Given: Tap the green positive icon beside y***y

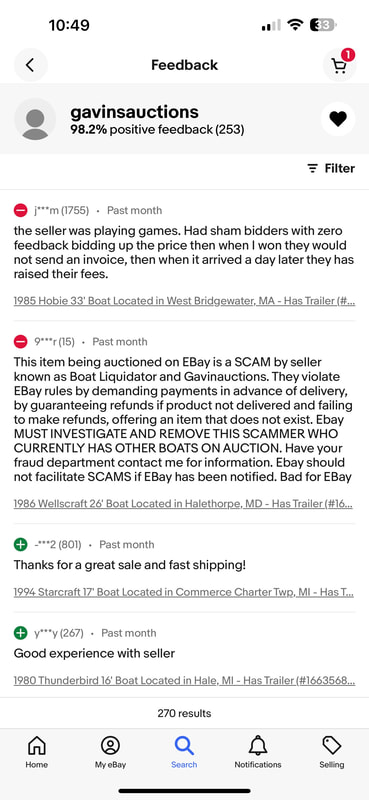Looking at the screenshot, I should pyautogui.click(x=20, y=633).
